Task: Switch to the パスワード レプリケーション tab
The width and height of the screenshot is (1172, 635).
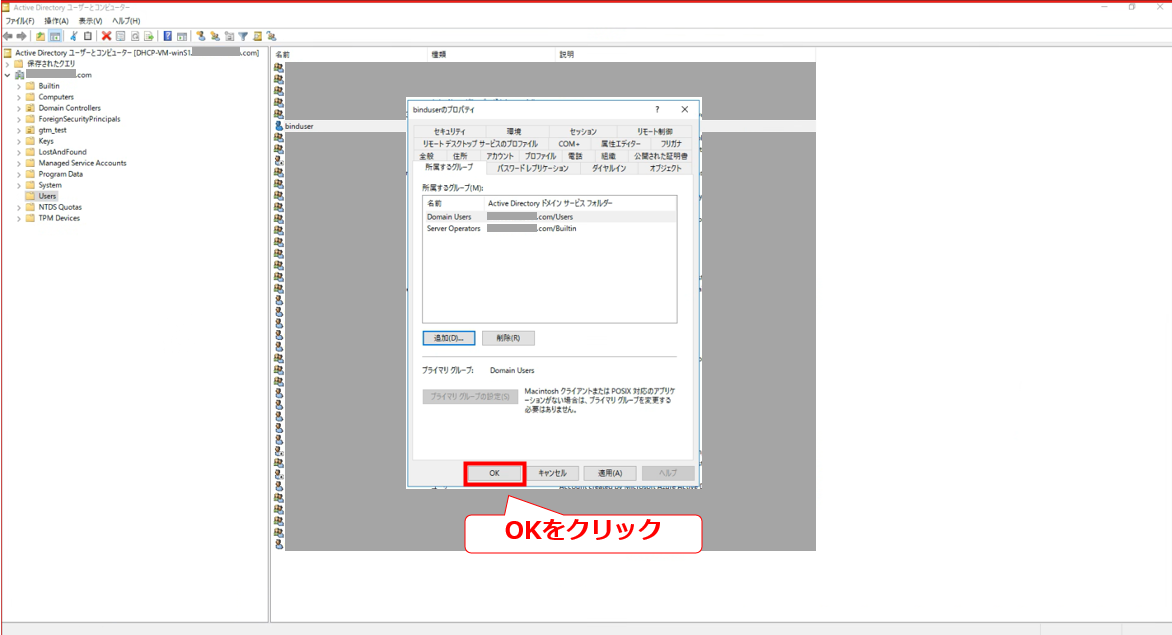Action: click(533, 168)
